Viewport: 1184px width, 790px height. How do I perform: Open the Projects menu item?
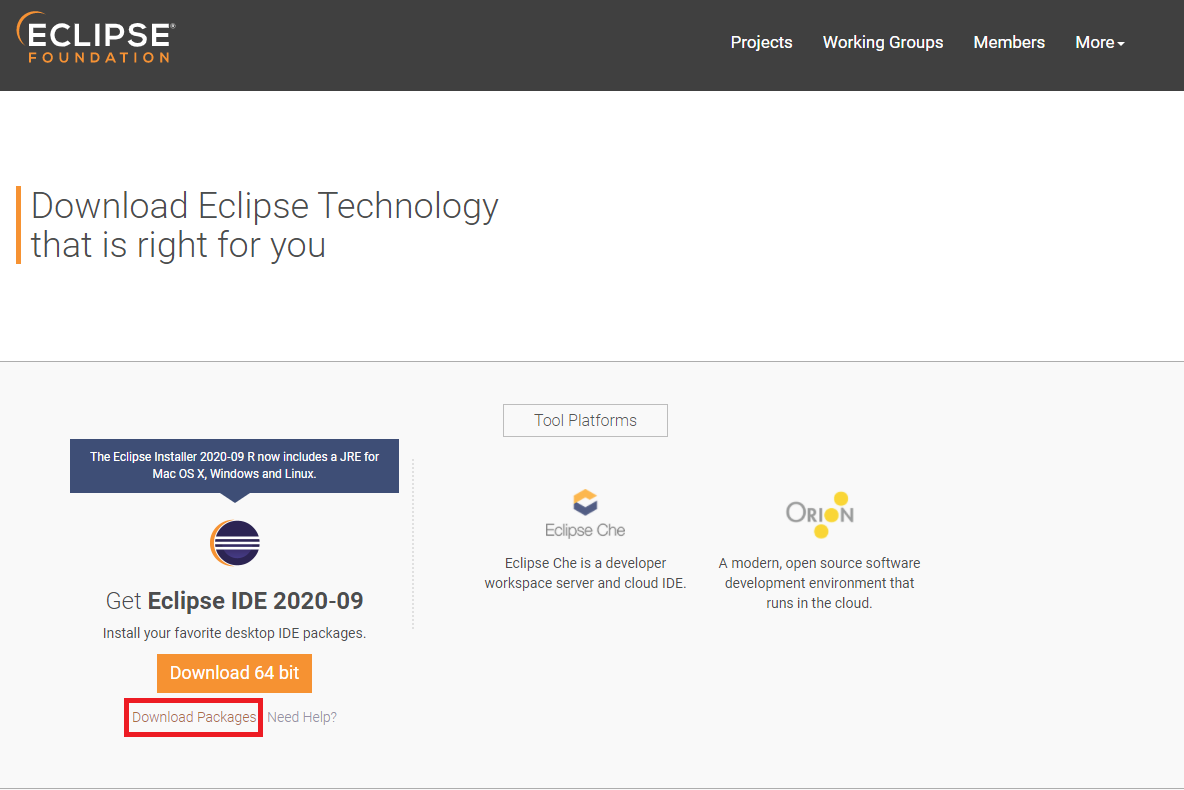point(761,42)
